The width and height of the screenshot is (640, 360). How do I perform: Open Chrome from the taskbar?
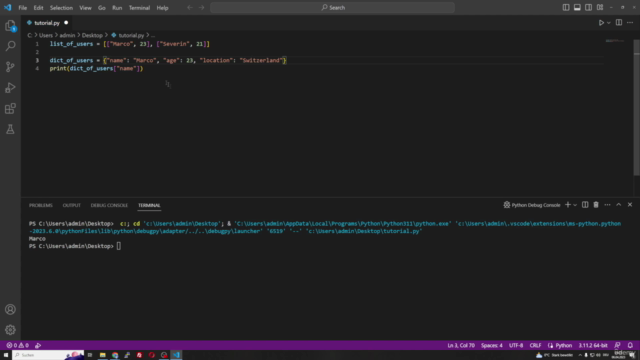tap(115, 355)
